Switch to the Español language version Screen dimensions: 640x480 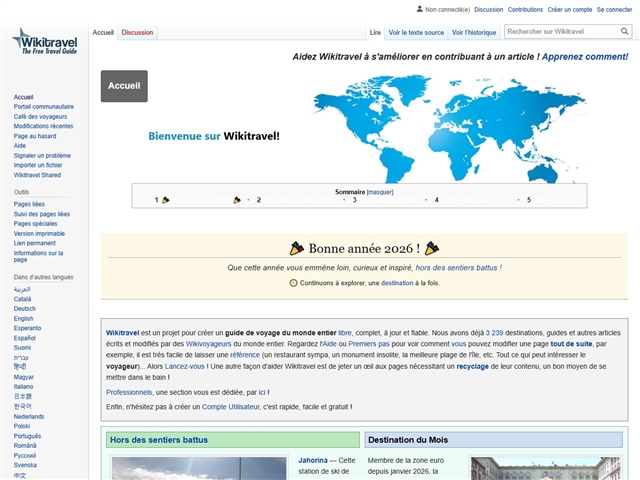coord(24,338)
